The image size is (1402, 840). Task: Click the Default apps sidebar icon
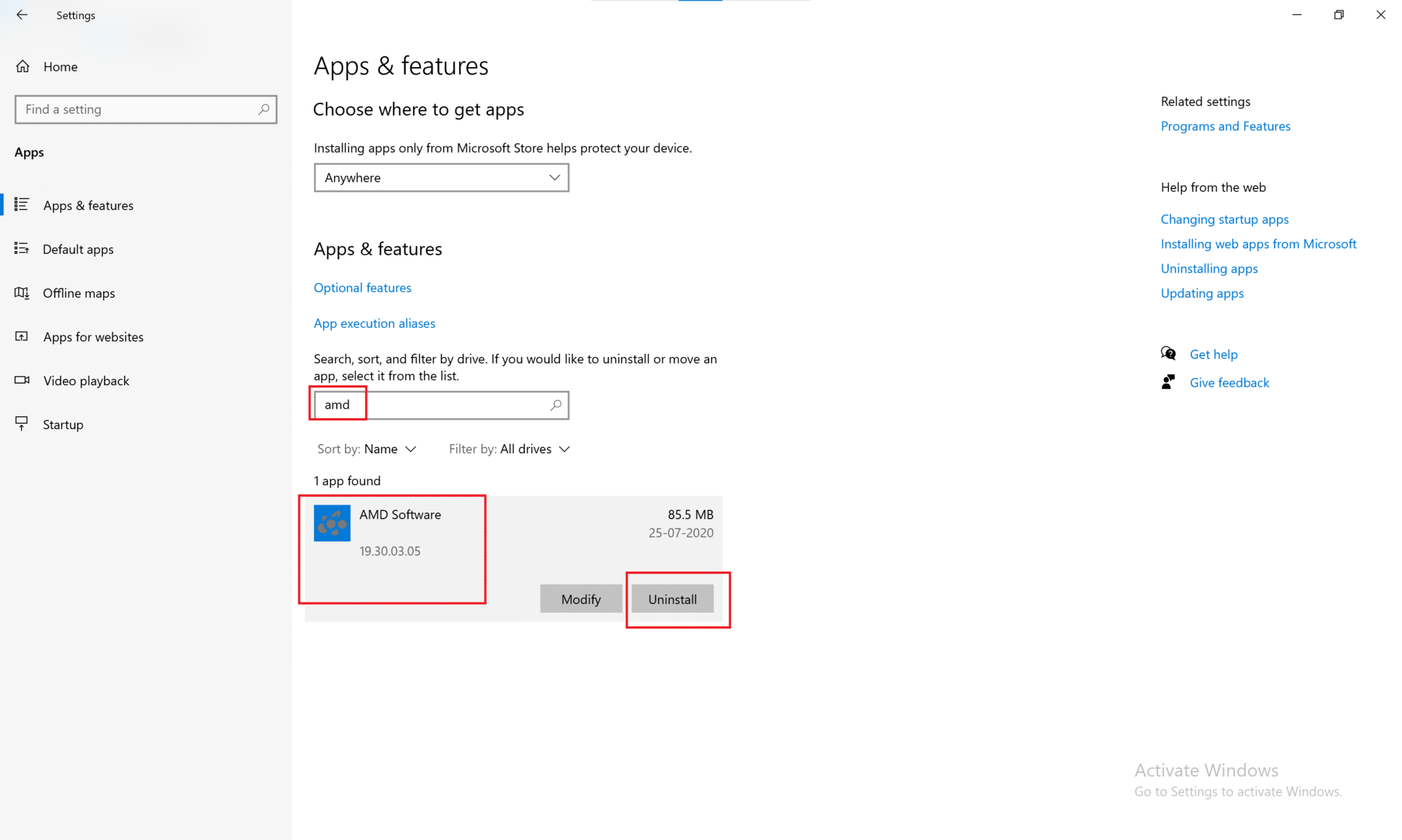(22, 249)
